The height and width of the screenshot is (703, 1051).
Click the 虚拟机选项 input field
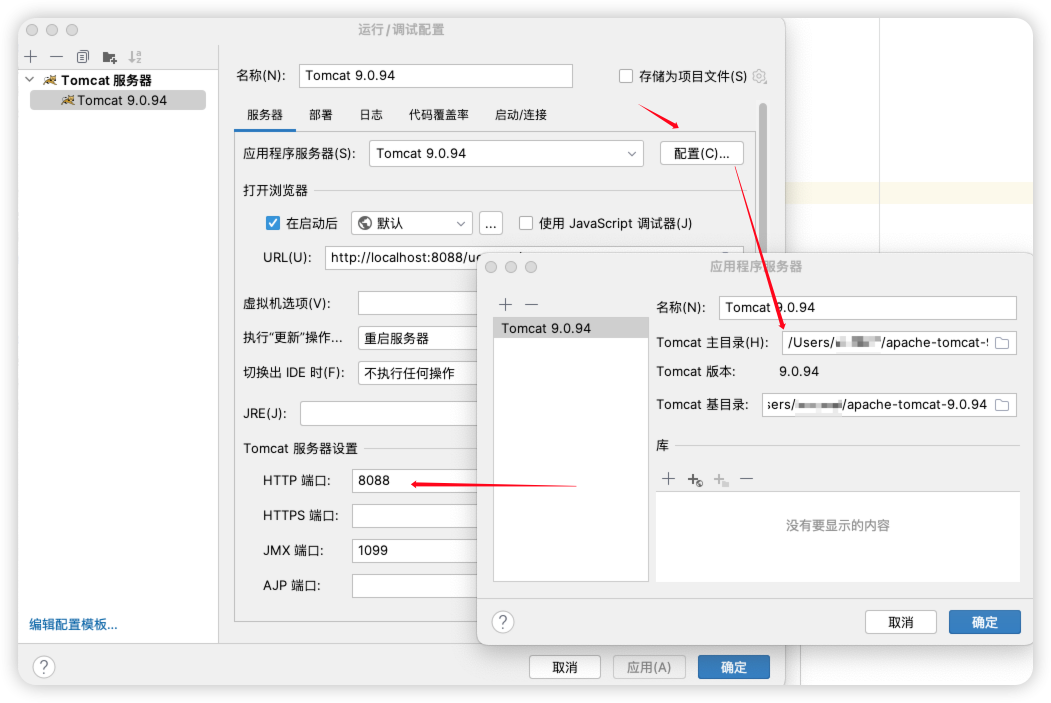tap(418, 303)
